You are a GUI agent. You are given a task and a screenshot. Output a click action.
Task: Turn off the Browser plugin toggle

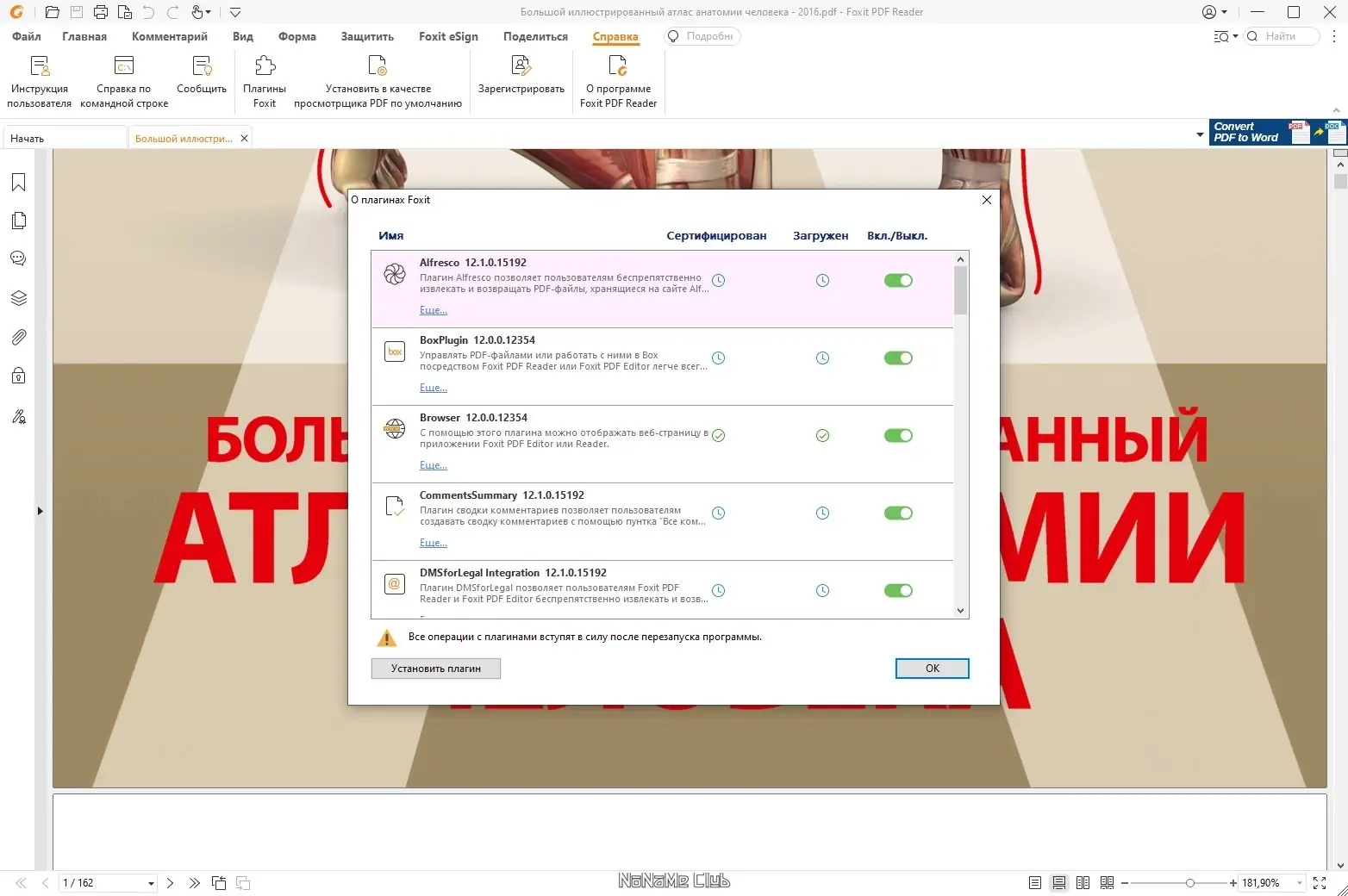(x=898, y=436)
